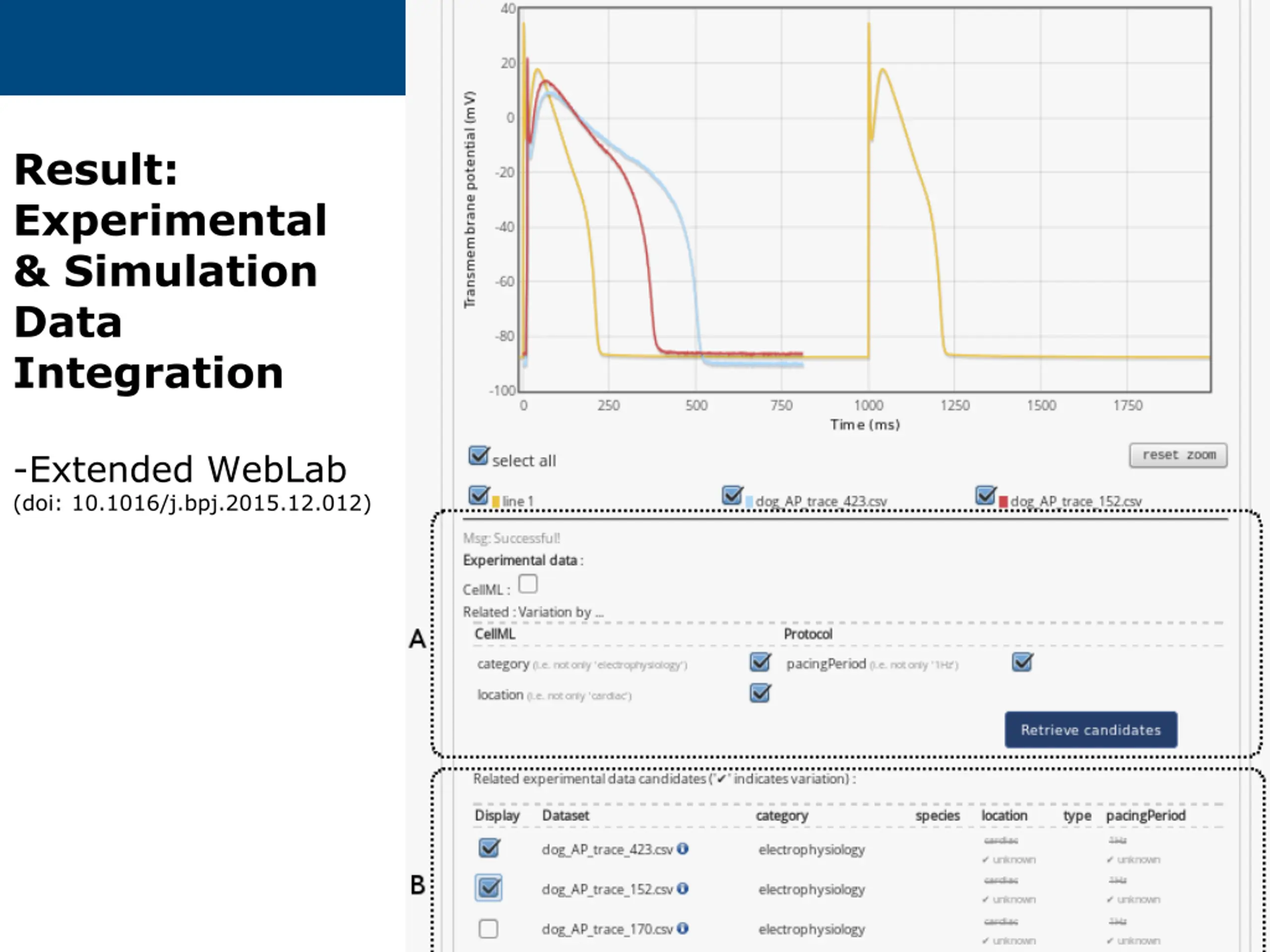This screenshot has width=1270, height=952.
Task: Toggle the location variation checkbox
Action: pos(760,693)
